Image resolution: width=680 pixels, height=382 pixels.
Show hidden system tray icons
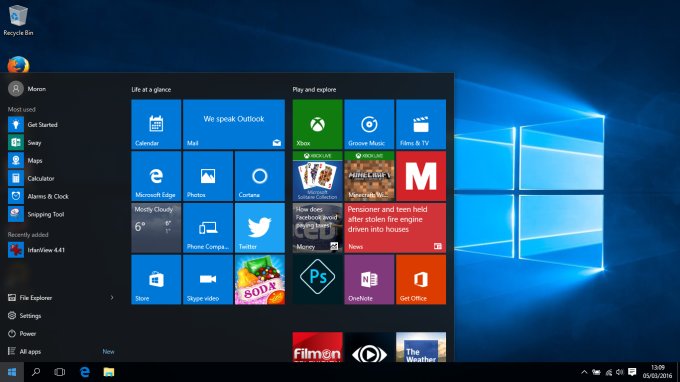[584, 372]
